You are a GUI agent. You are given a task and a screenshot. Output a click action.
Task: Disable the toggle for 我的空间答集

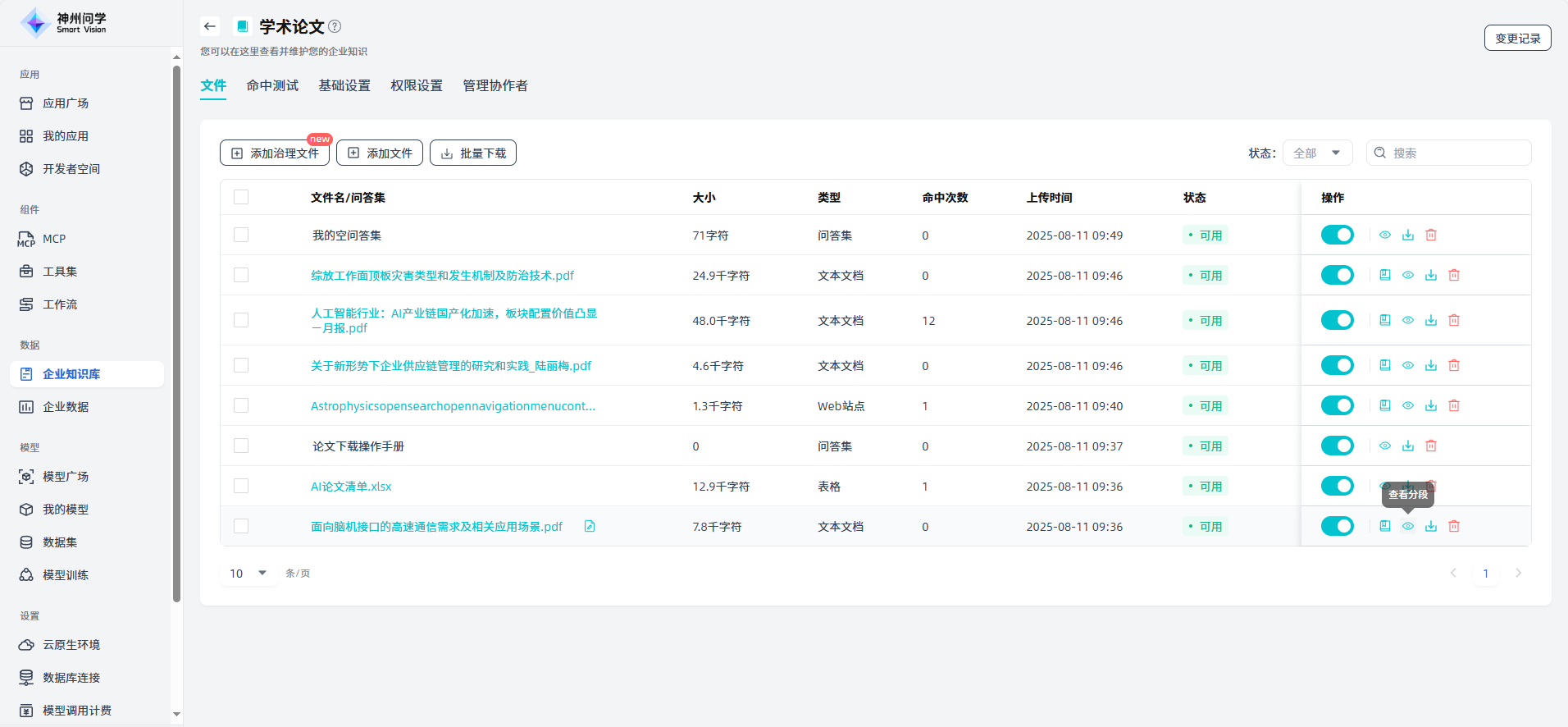click(x=1337, y=235)
